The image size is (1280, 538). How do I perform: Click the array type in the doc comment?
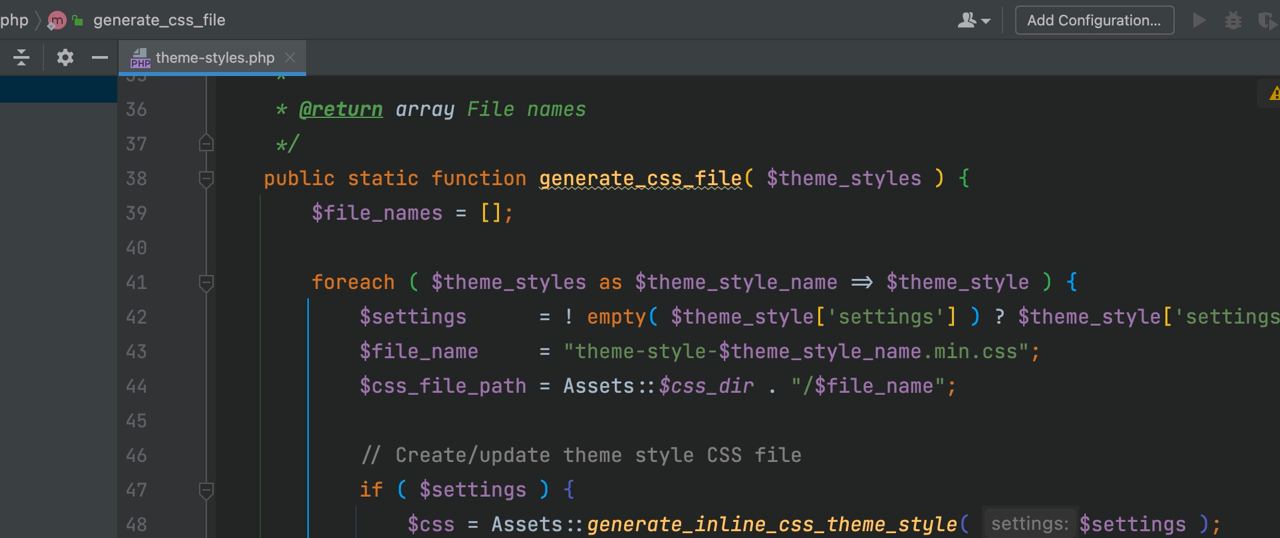(425, 109)
